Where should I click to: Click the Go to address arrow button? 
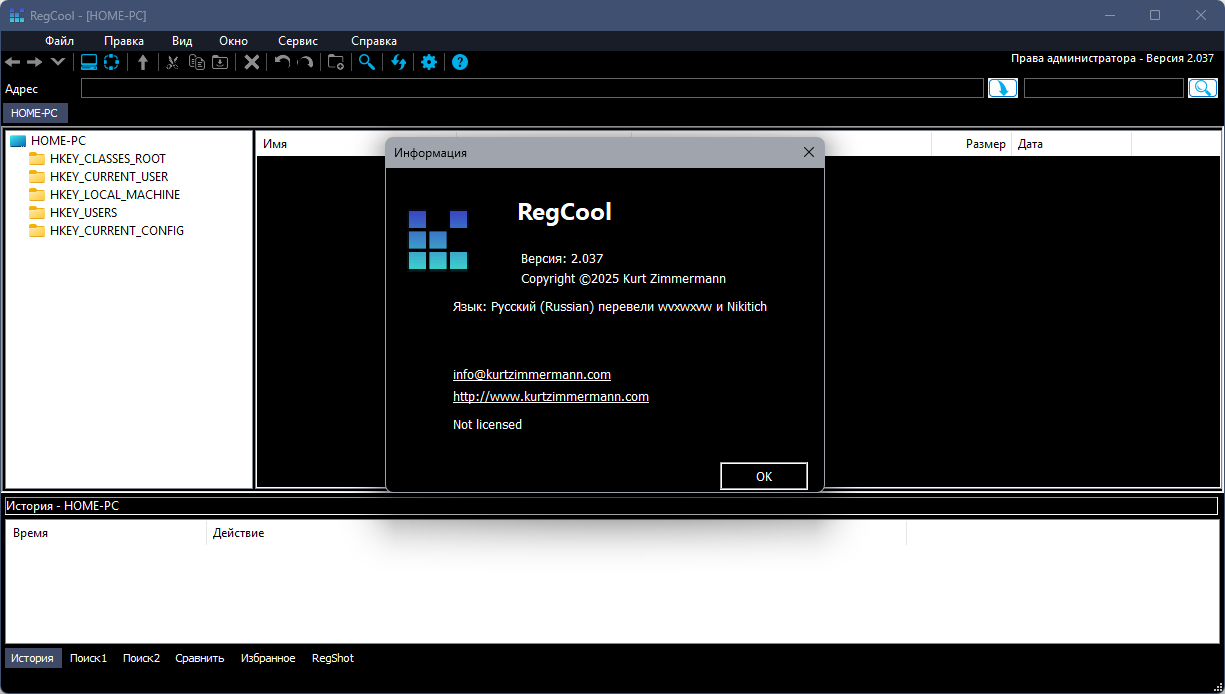(x=1002, y=88)
